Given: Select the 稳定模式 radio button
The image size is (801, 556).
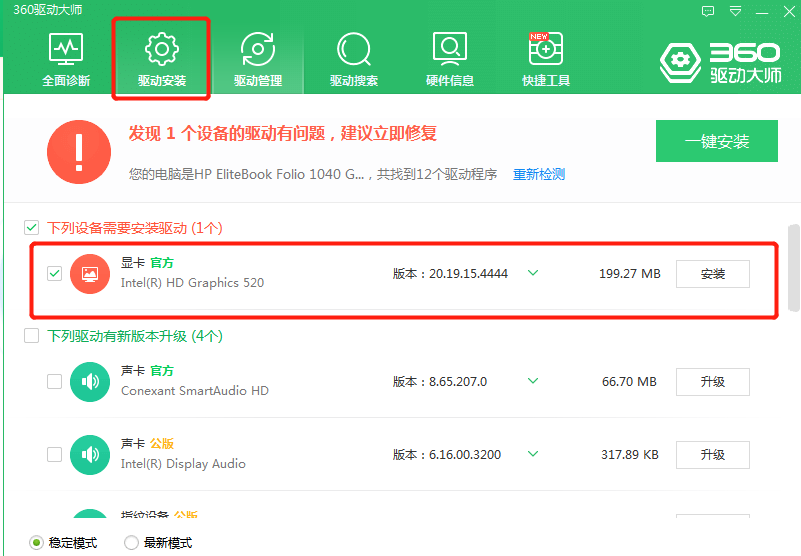Looking at the screenshot, I should (36, 543).
